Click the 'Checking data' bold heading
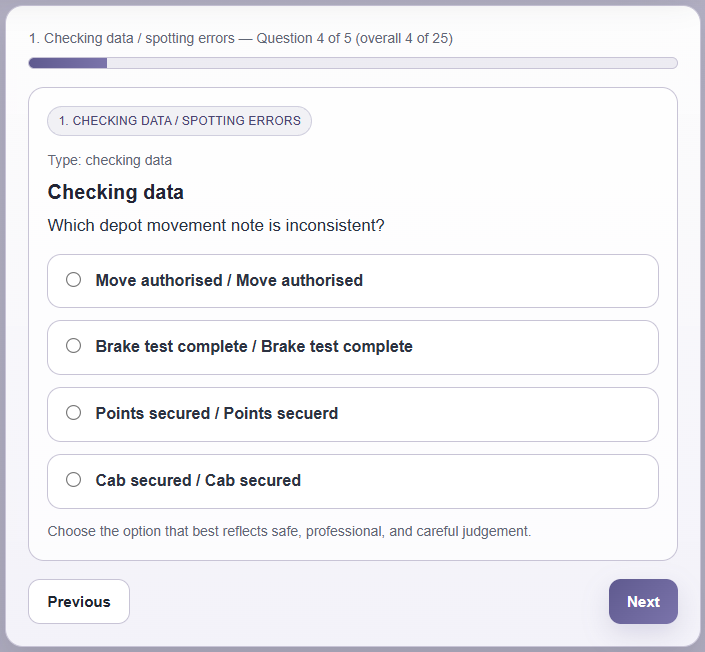705x652 pixels. [x=116, y=192]
